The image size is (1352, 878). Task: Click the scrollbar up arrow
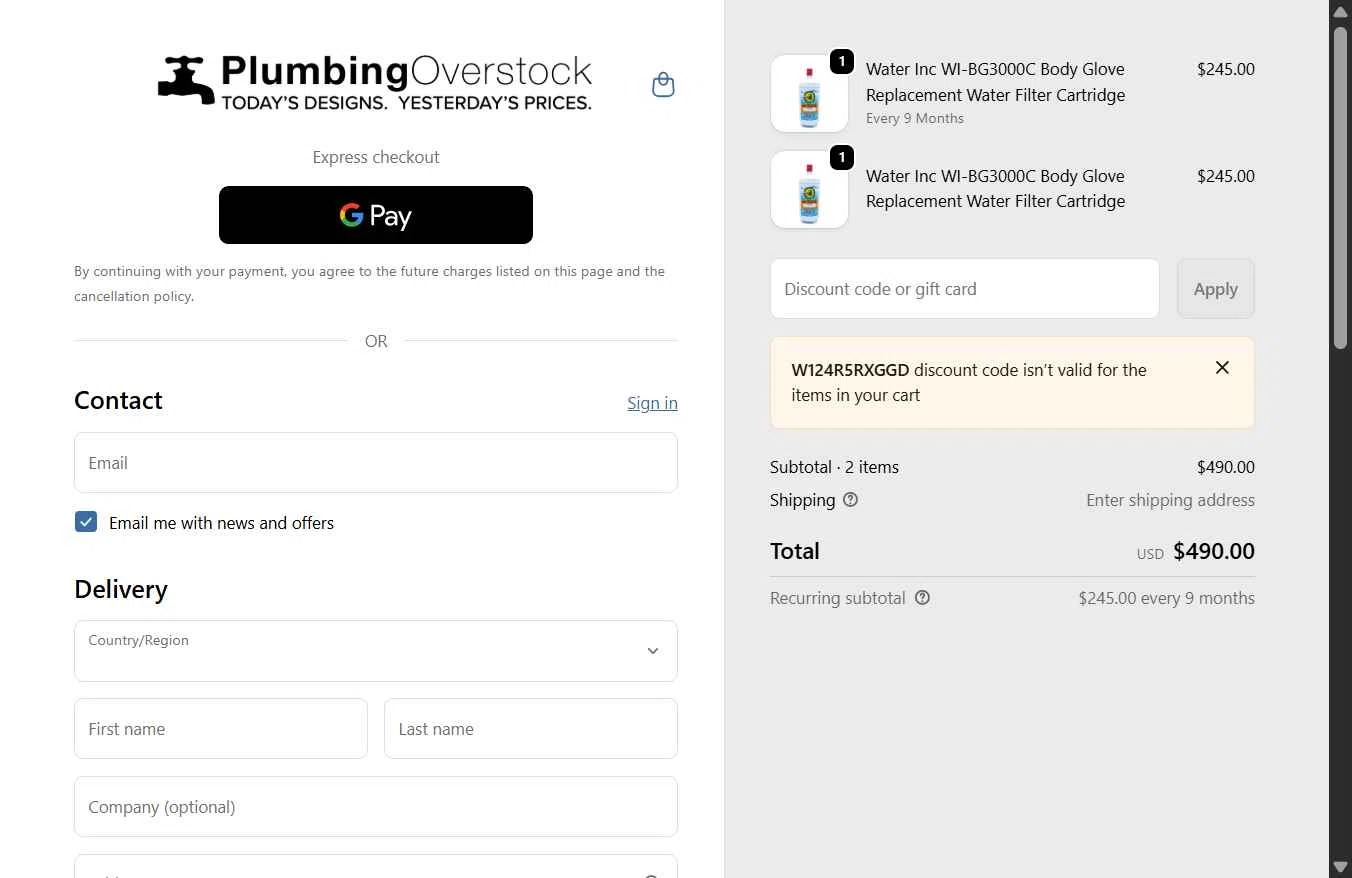1340,11
